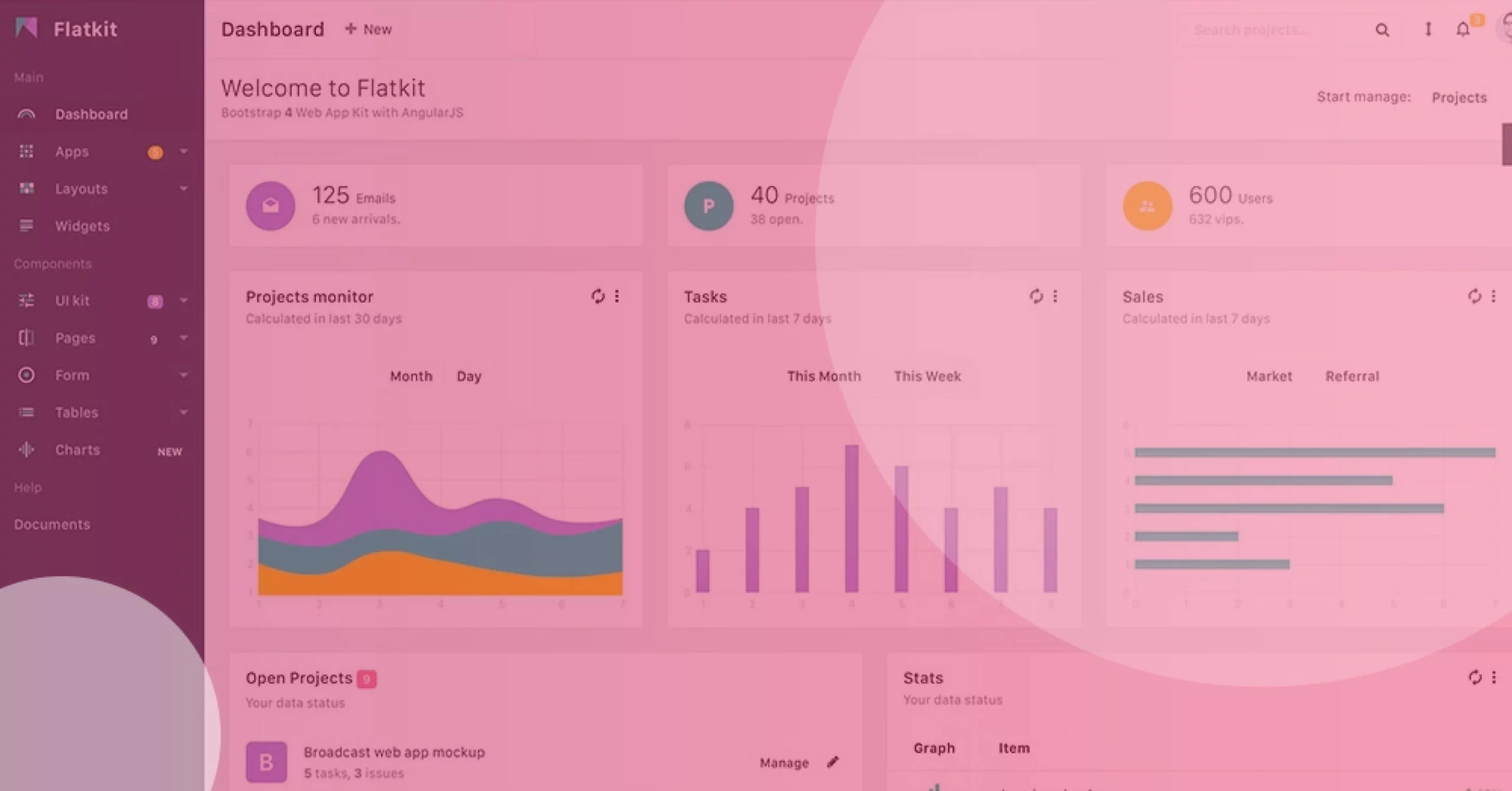Image resolution: width=1512 pixels, height=791 pixels.
Task: Click the NEW label beside Charts
Action: 170,451
